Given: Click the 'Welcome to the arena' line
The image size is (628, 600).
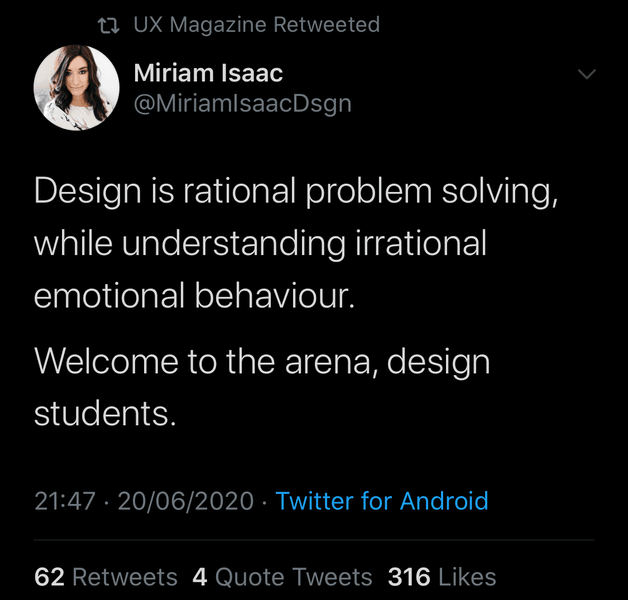Looking at the screenshot, I should [262, 361].
